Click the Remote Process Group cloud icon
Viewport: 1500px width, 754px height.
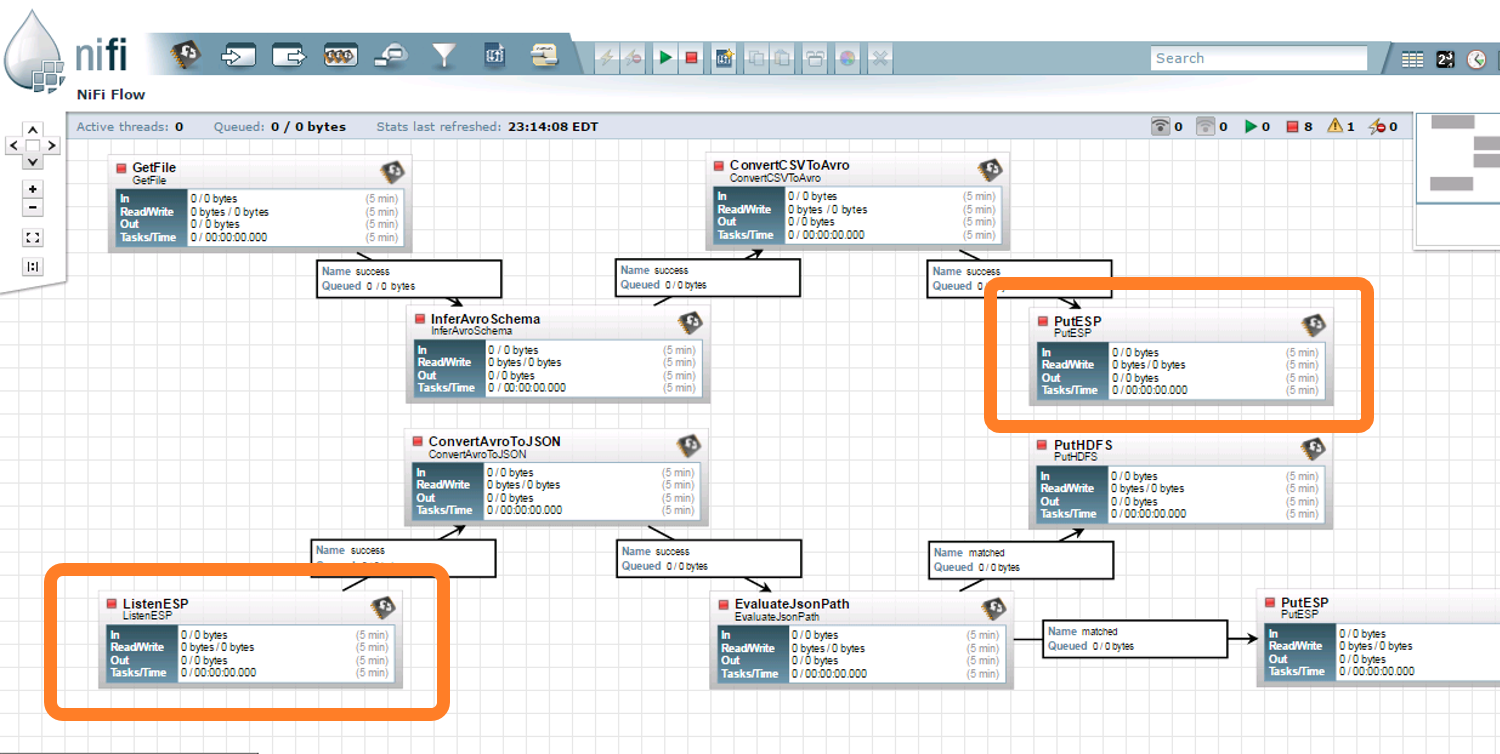391,56
